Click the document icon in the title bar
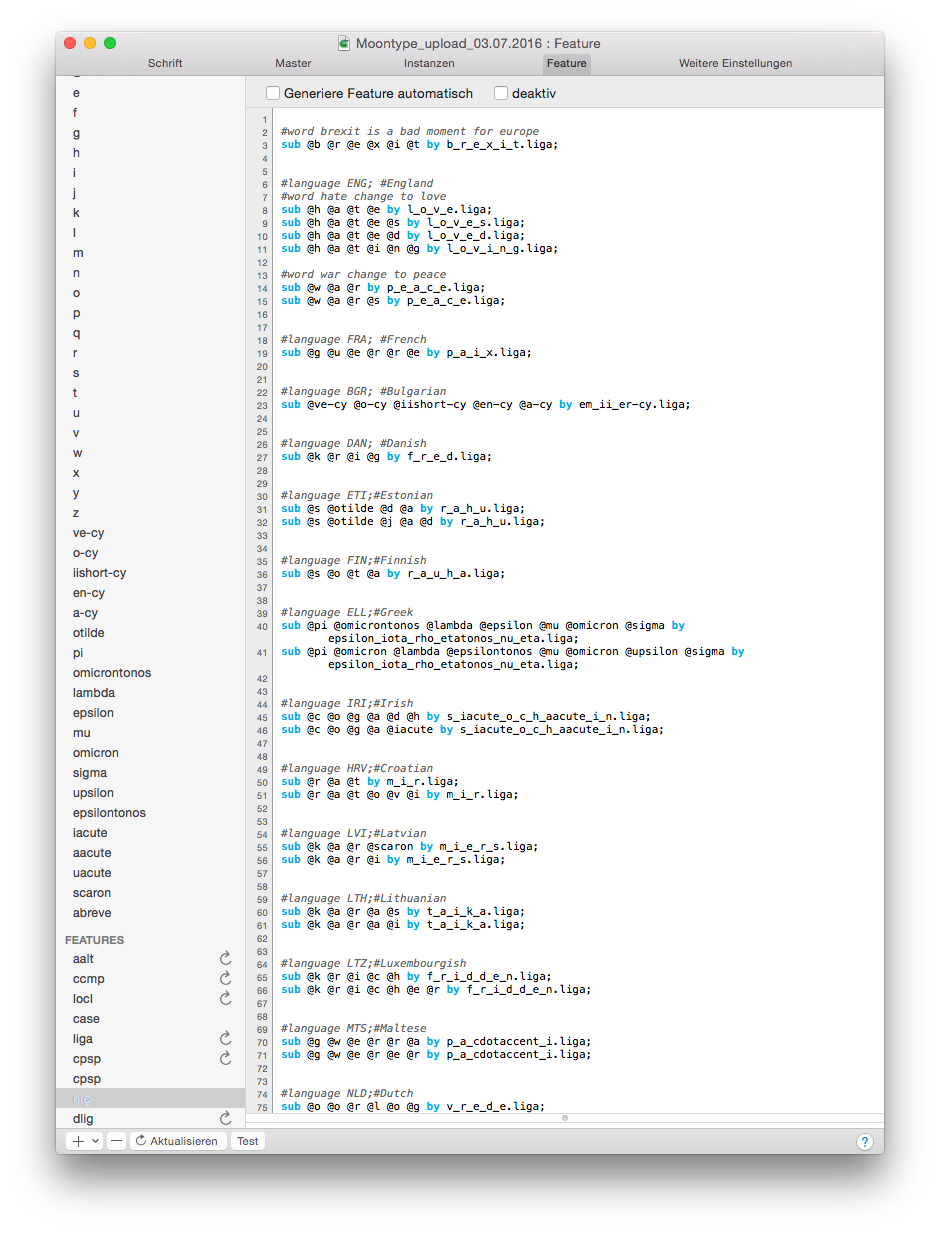940x1234 pixels. pyautogui.click(x=344, y=43)
